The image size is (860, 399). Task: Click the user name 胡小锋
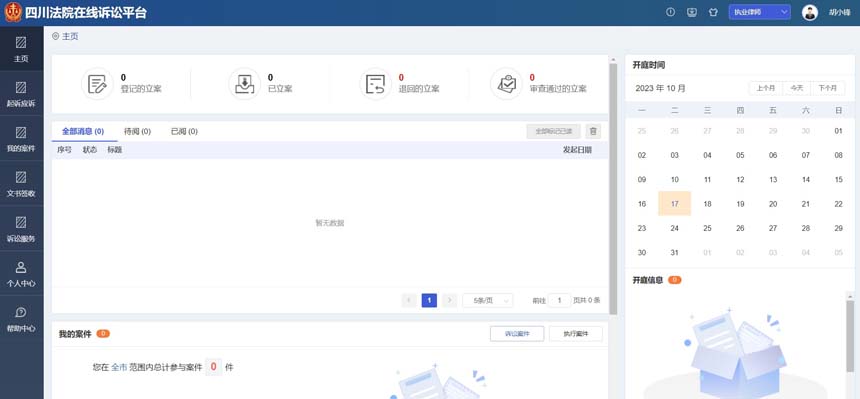click(839, 12)
